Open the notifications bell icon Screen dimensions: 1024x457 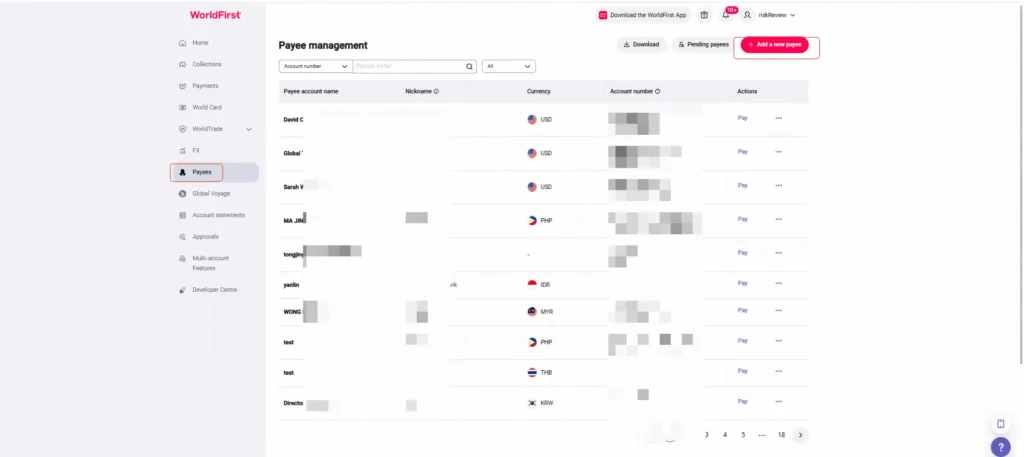tap(726, 15)
